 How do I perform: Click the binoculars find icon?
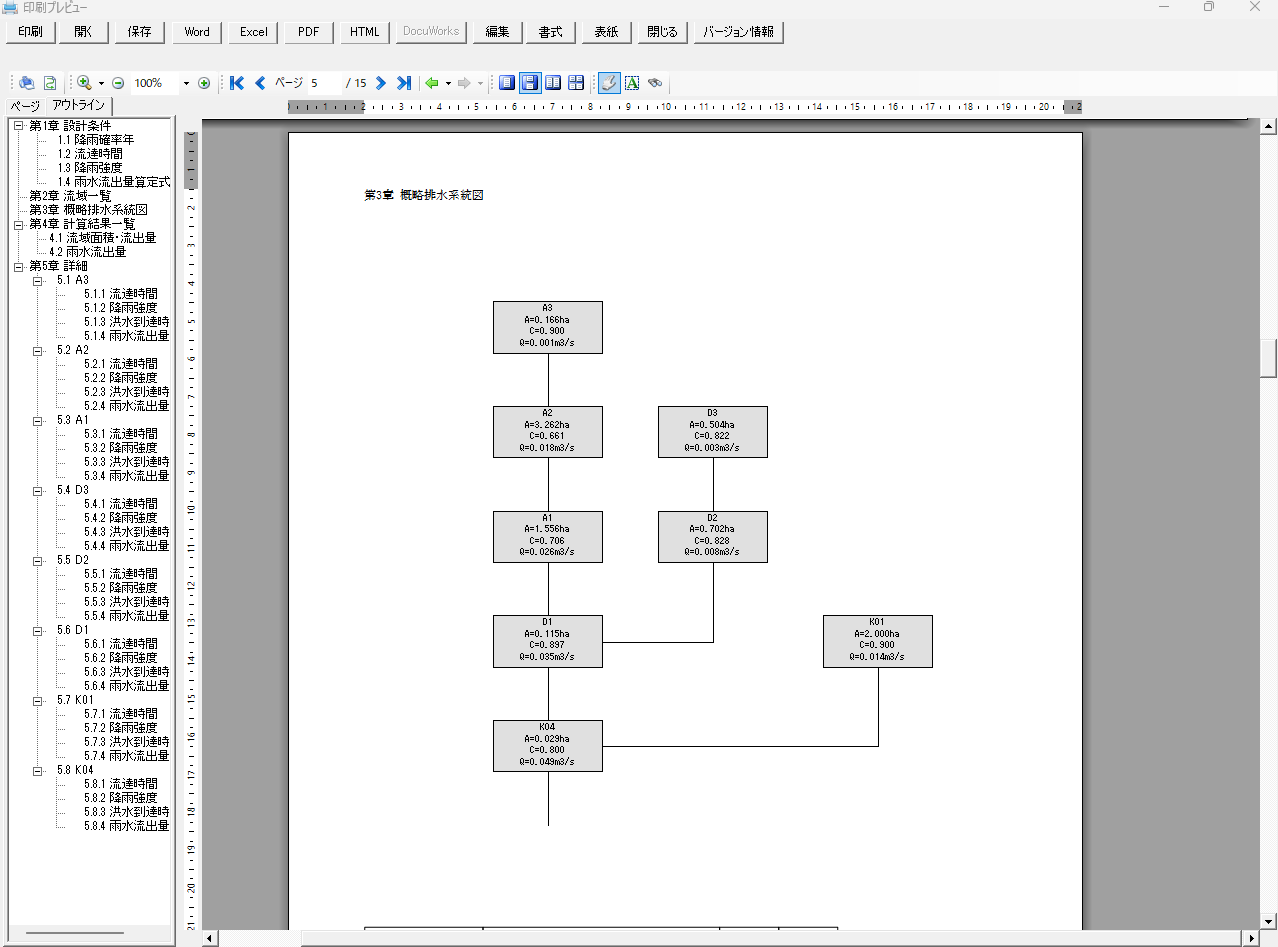pyautogui.click(x=655, y=83)
